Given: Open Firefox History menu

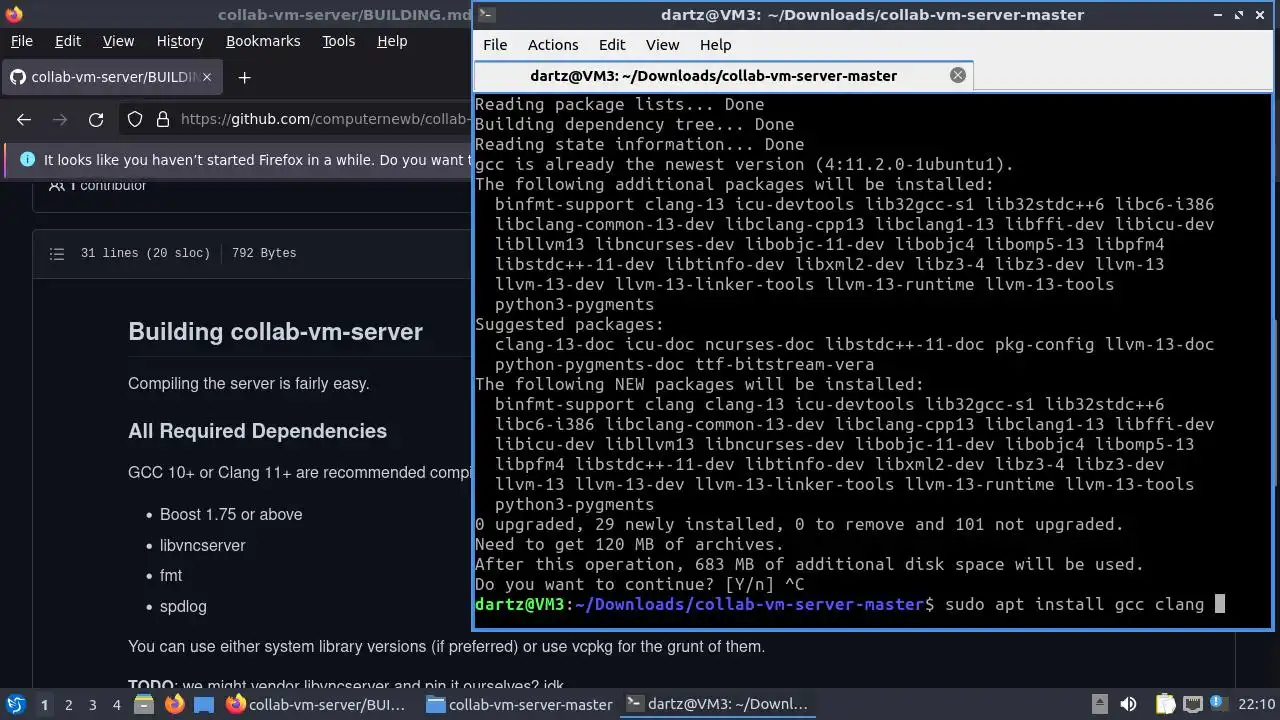Looking at the screenshot, I should click(180, 41).
